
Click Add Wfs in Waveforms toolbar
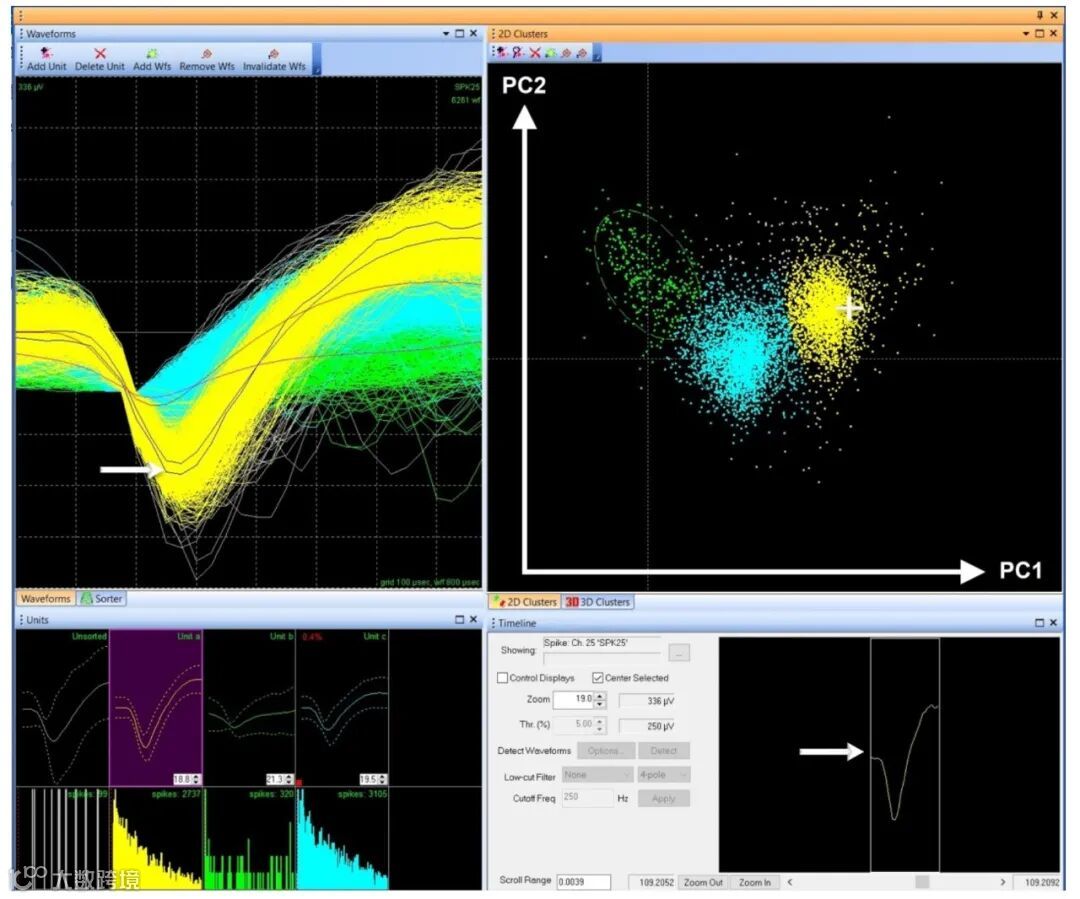pos(152,60)
